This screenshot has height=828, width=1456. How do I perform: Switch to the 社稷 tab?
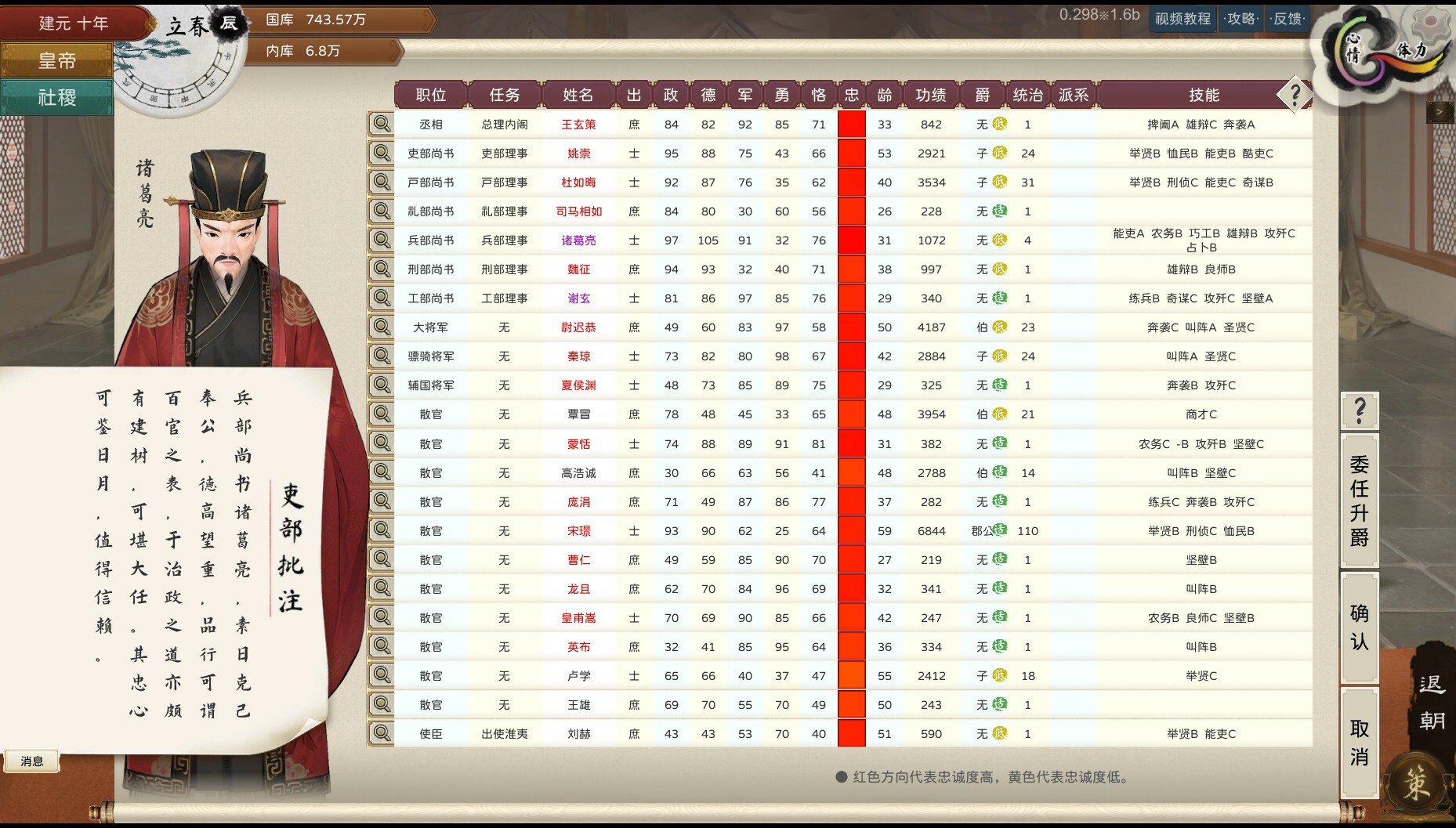(x=55, y=98)
